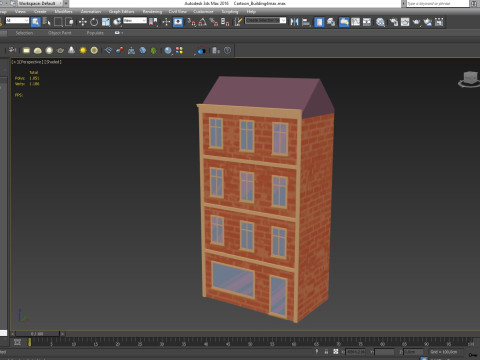
Task: Activate the Select and Rotate tool
Action: (x=94, y=22)
